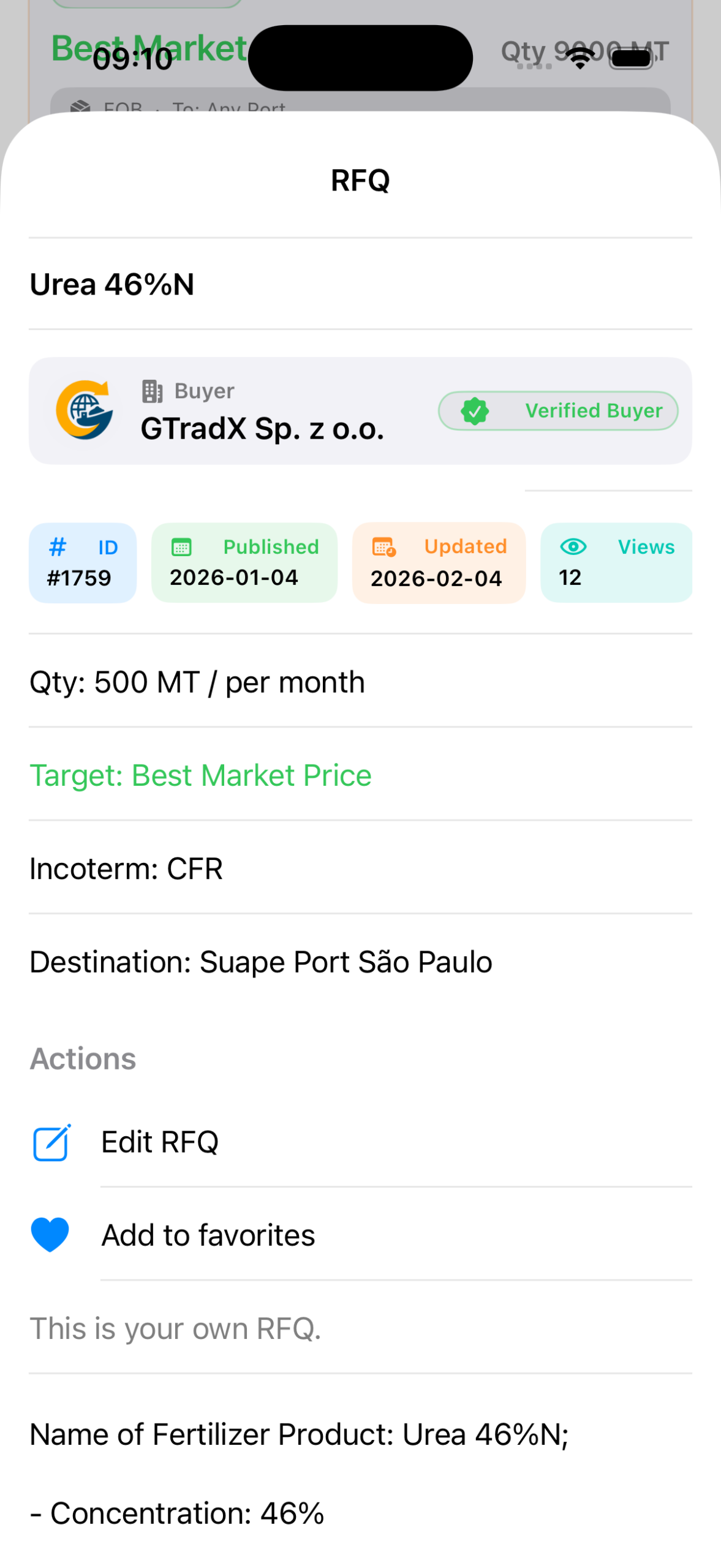Tap the Wi-Fi status icon
Screen dimensions: 721x1568
tap(579, 58)
